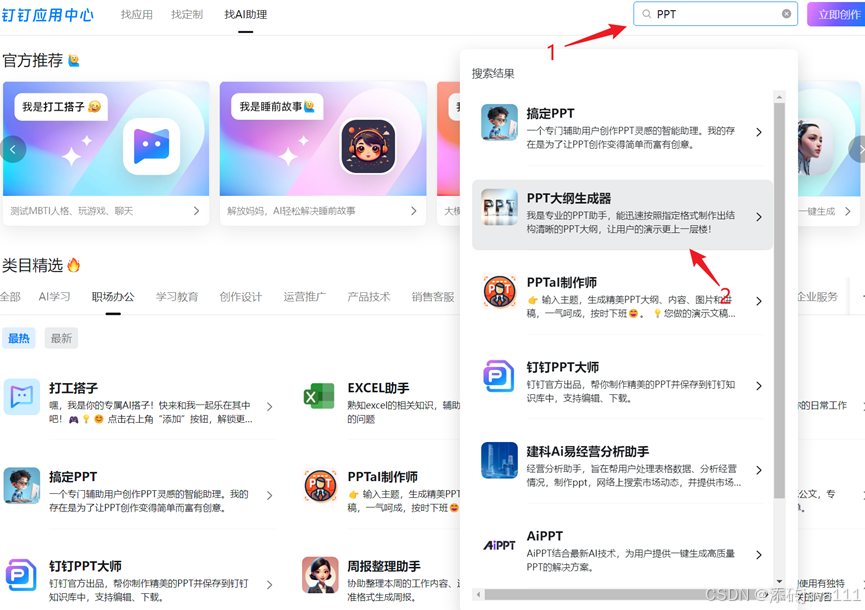
Task: Clear the PPT search text
Action: point(786,14)
